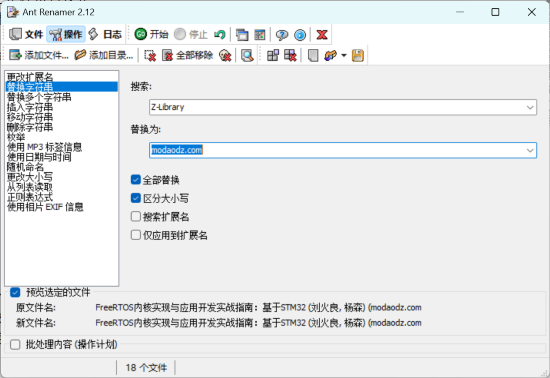The image size is (550, 378).
Task: Click the skull remove dead files icon
Action: tap(225, 55)
